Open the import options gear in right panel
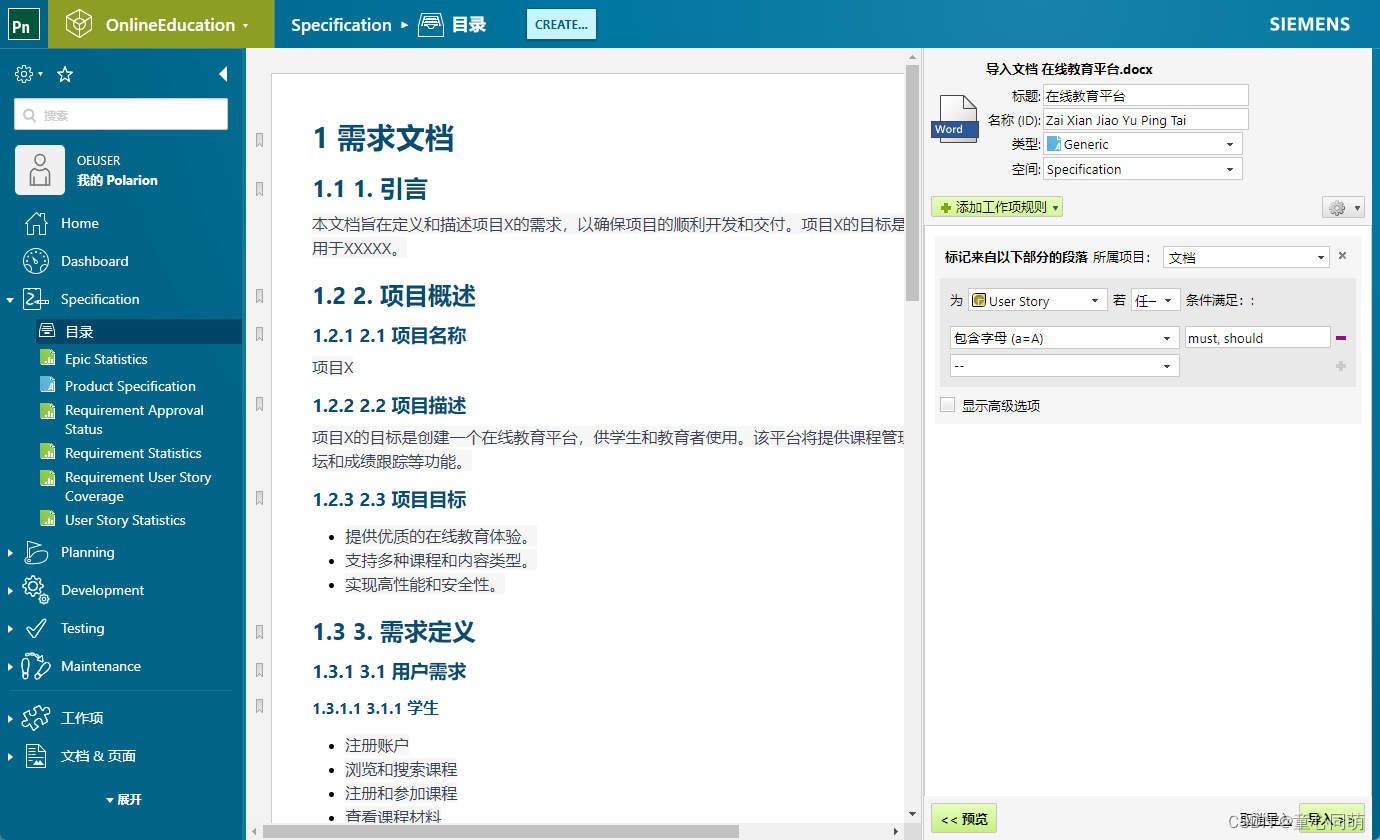 [1338, 207]
